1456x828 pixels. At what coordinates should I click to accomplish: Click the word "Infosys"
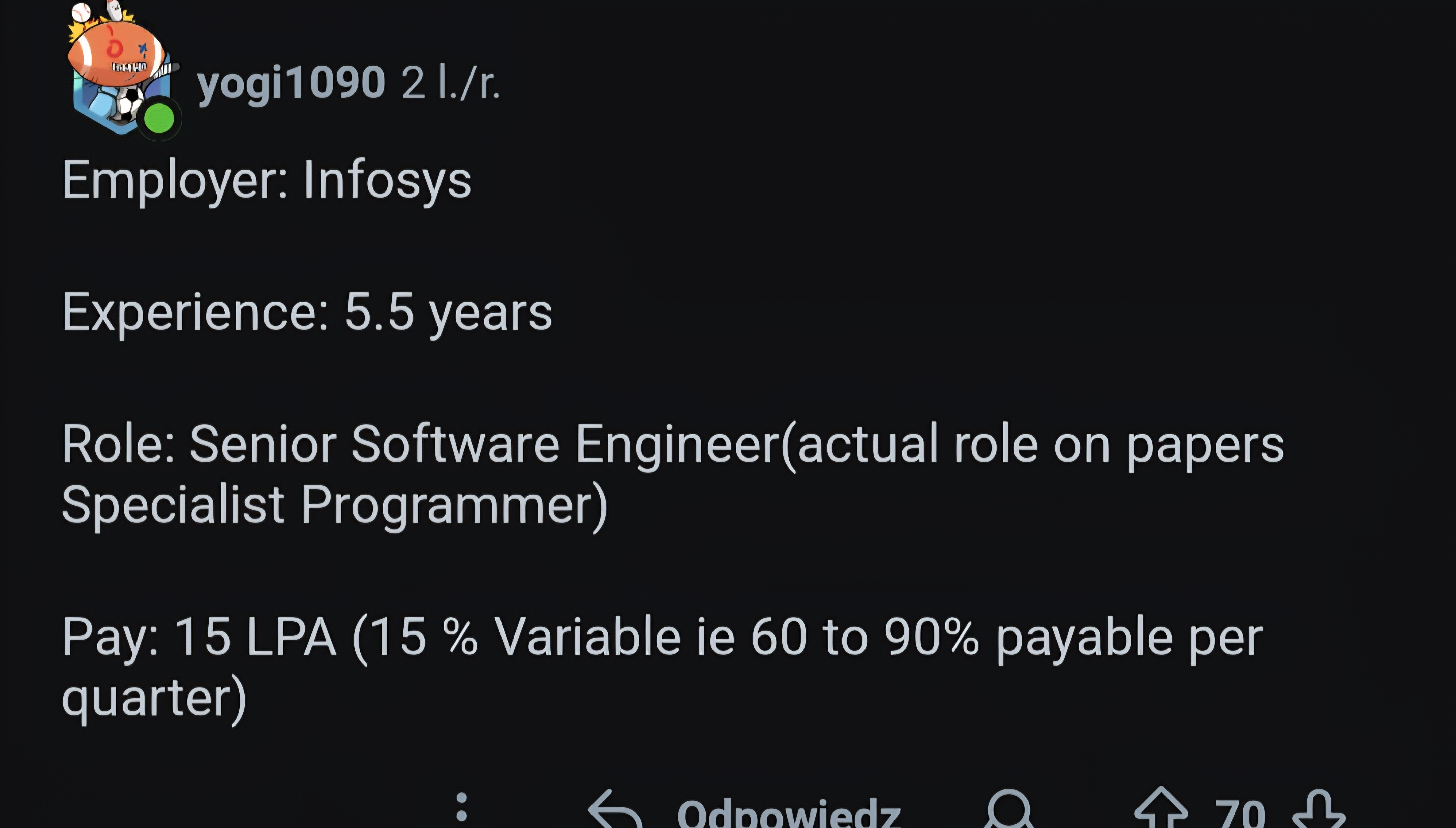click(387, 180)
